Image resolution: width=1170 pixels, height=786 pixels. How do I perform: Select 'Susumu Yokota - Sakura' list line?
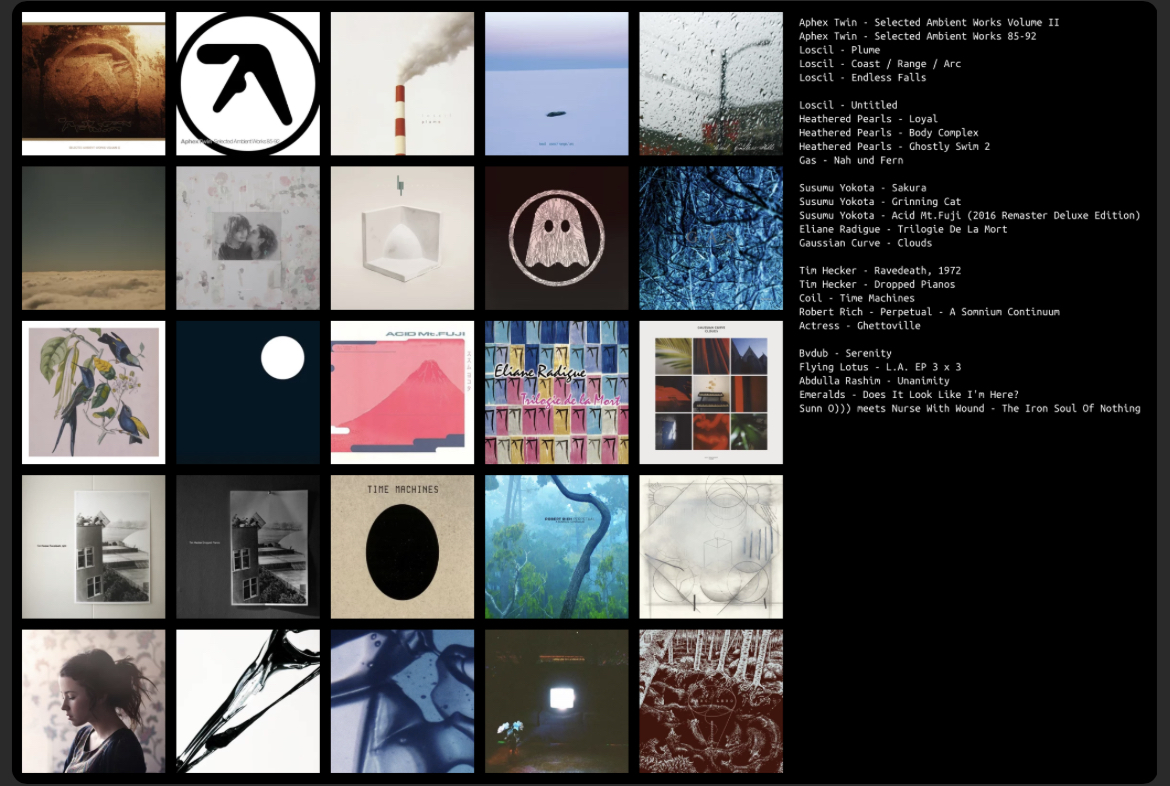click(x=863, y=188)
